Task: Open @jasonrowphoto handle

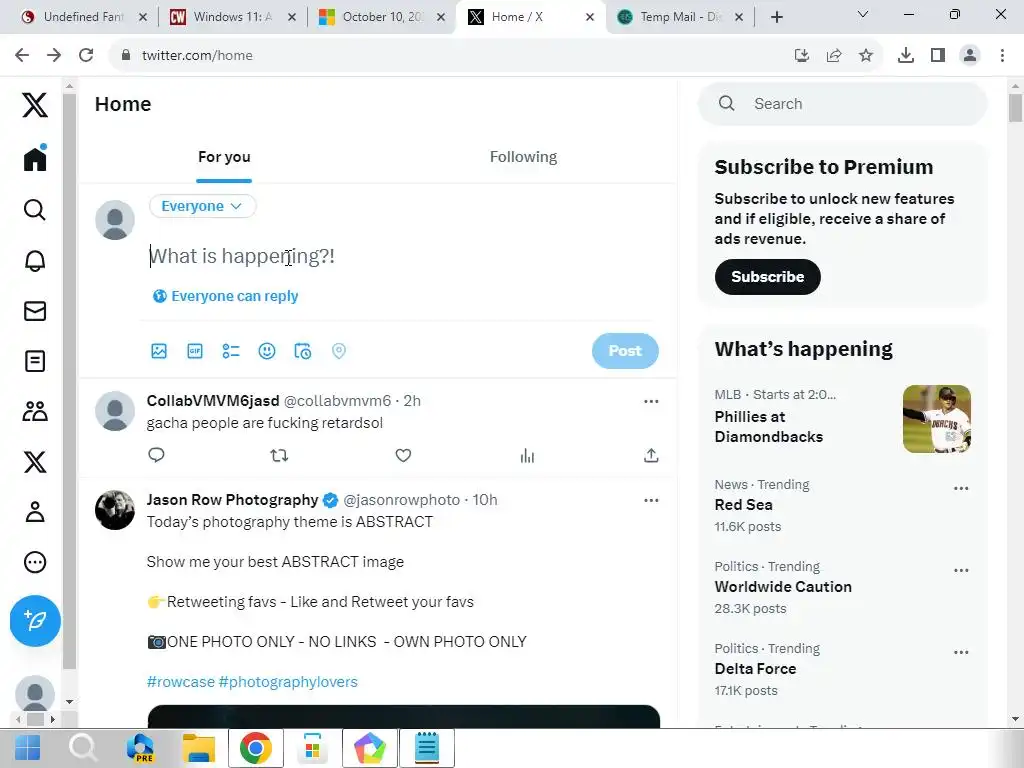Action: (x=402, y=500)
